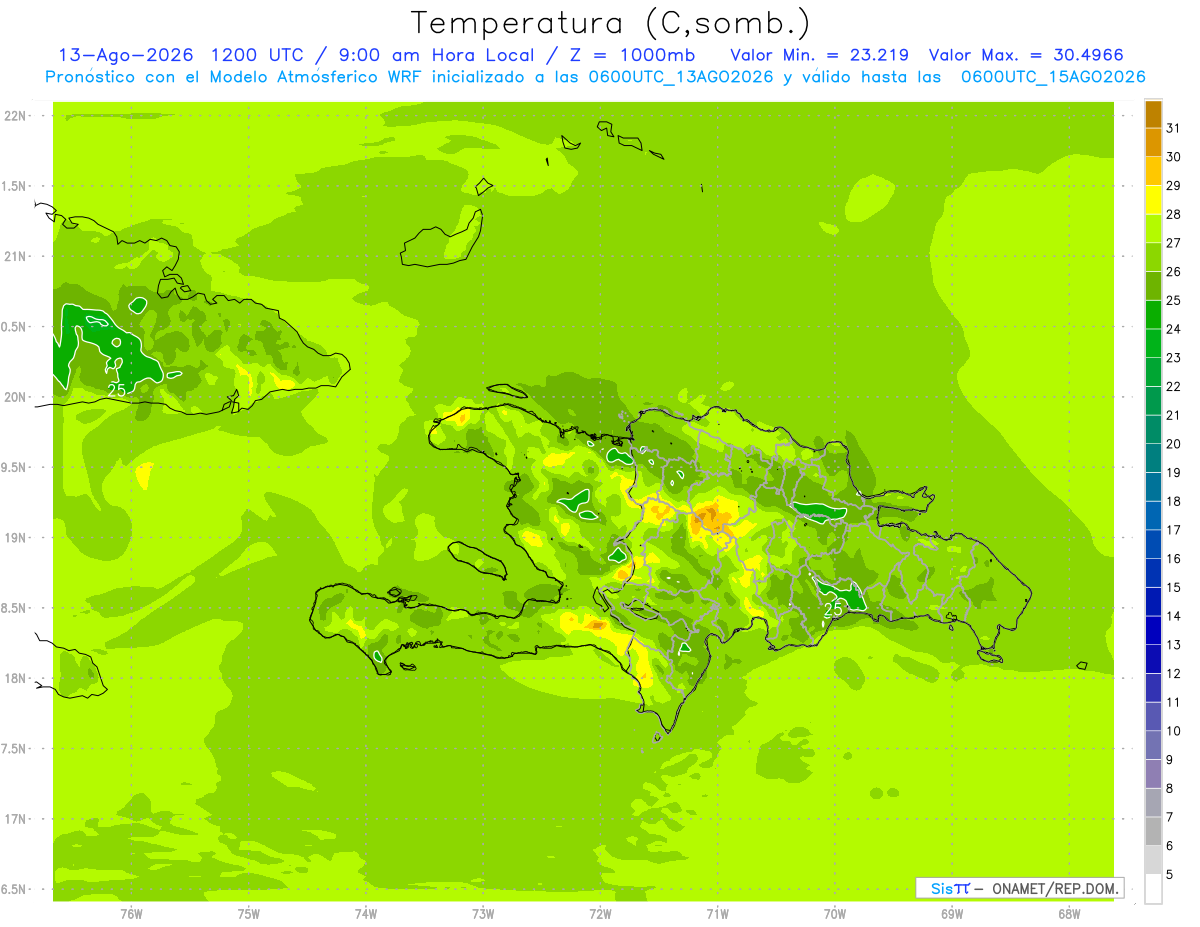The image size is (1200, 927).
Task: Click the 22N latitude axis label
Action: pos(15,116)
